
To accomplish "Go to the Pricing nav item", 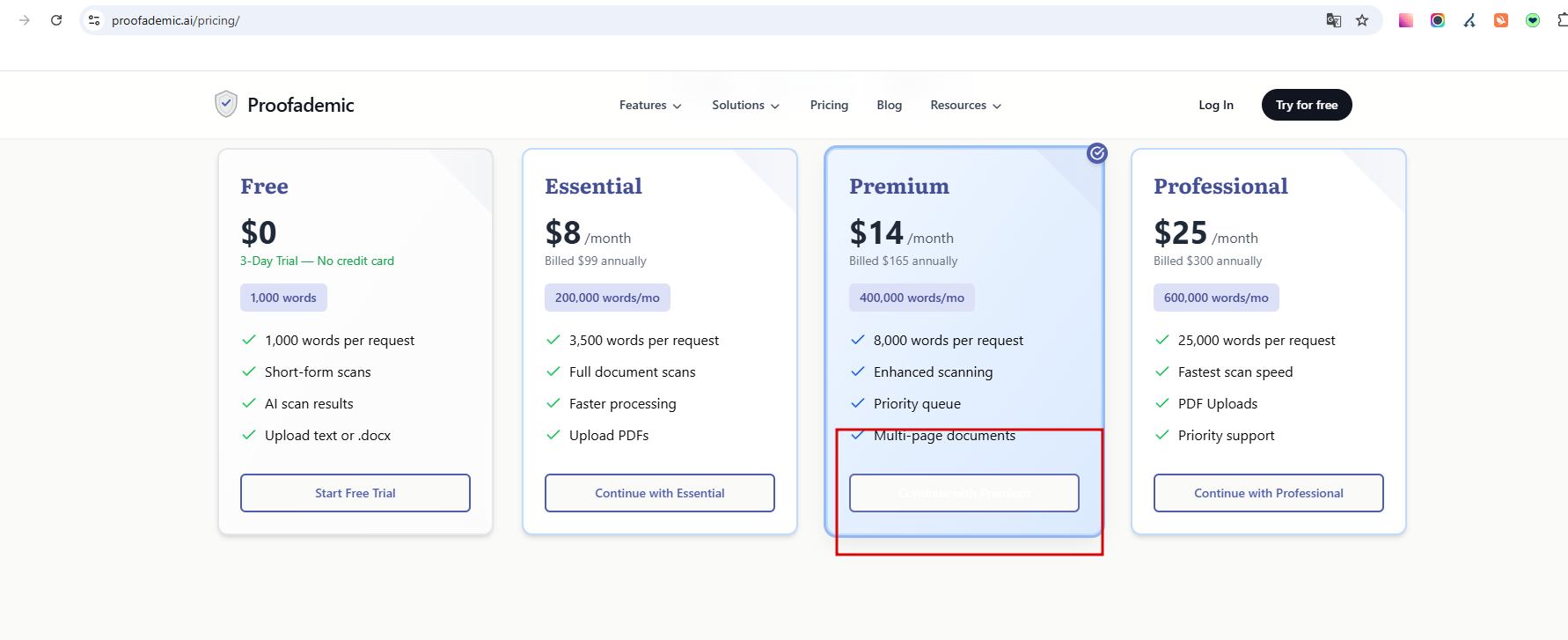I will [x=829, y=106].
